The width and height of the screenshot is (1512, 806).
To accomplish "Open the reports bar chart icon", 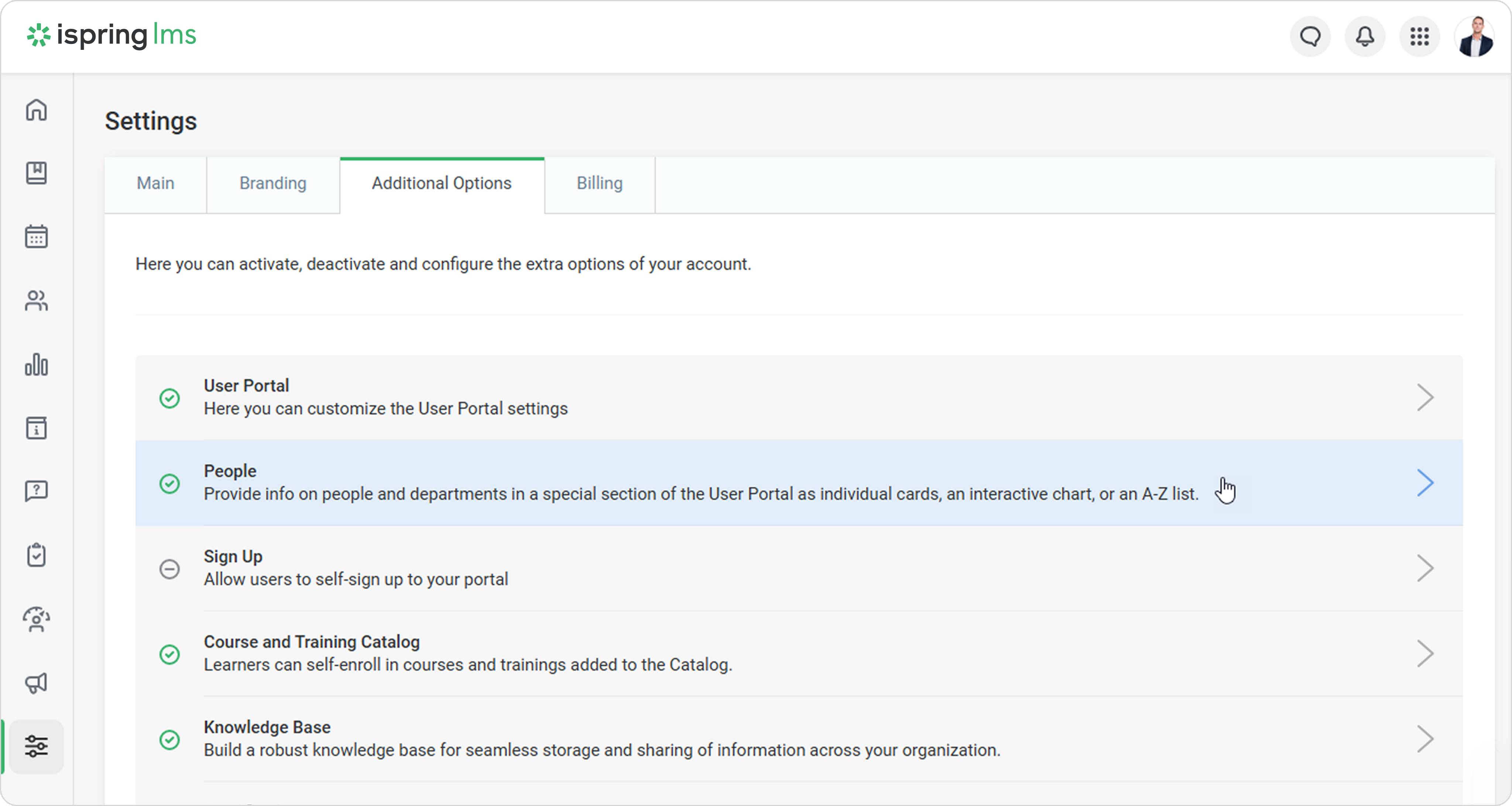I will pos(37,364).
